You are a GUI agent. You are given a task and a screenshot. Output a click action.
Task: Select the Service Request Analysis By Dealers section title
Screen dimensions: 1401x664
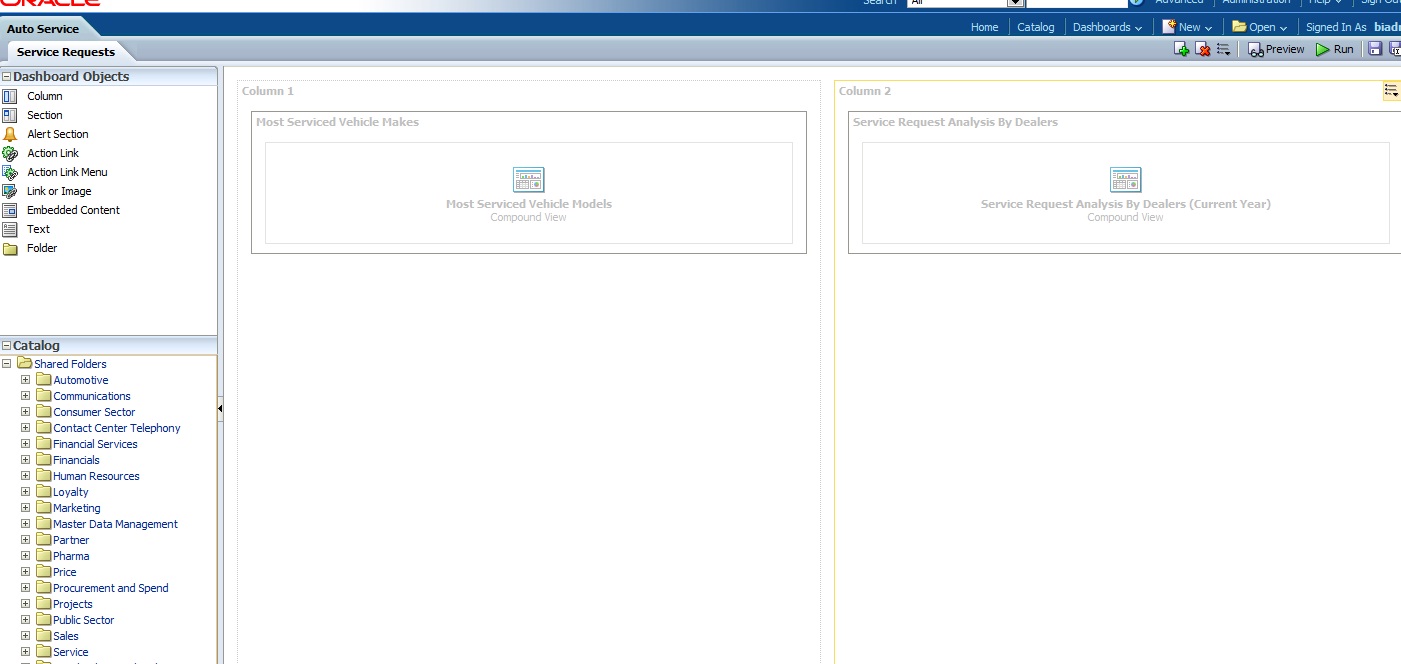(x=955, y=122)
